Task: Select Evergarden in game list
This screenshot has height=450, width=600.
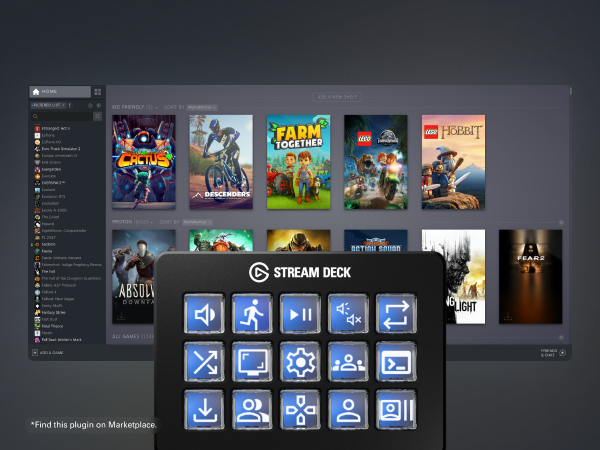Action: click(51, 169)
